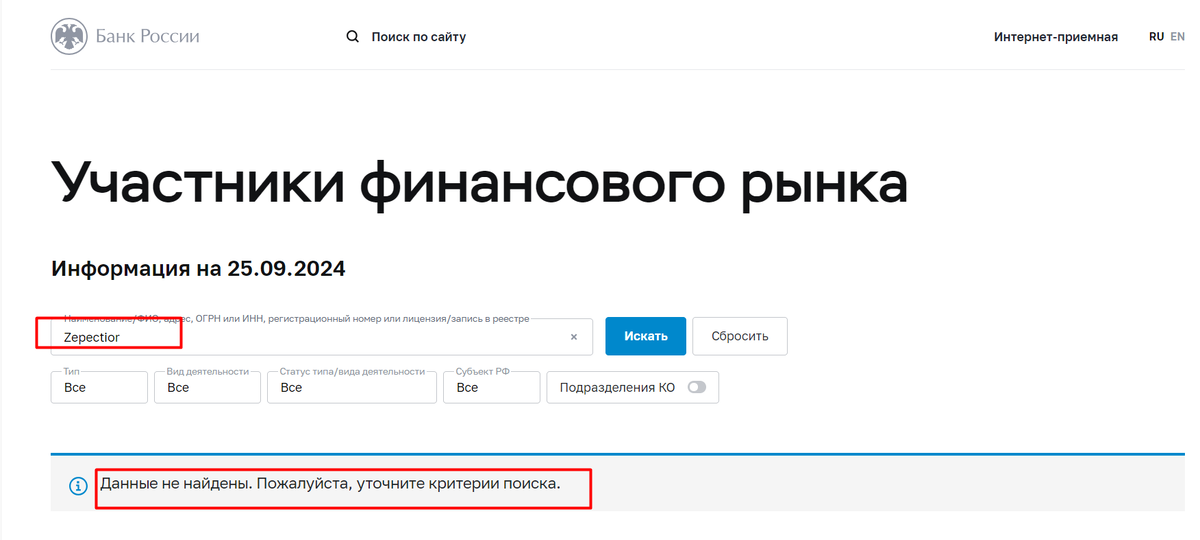Clear search field with the x icon
This screenshot has height=540, width=1200.
[574, 337]
